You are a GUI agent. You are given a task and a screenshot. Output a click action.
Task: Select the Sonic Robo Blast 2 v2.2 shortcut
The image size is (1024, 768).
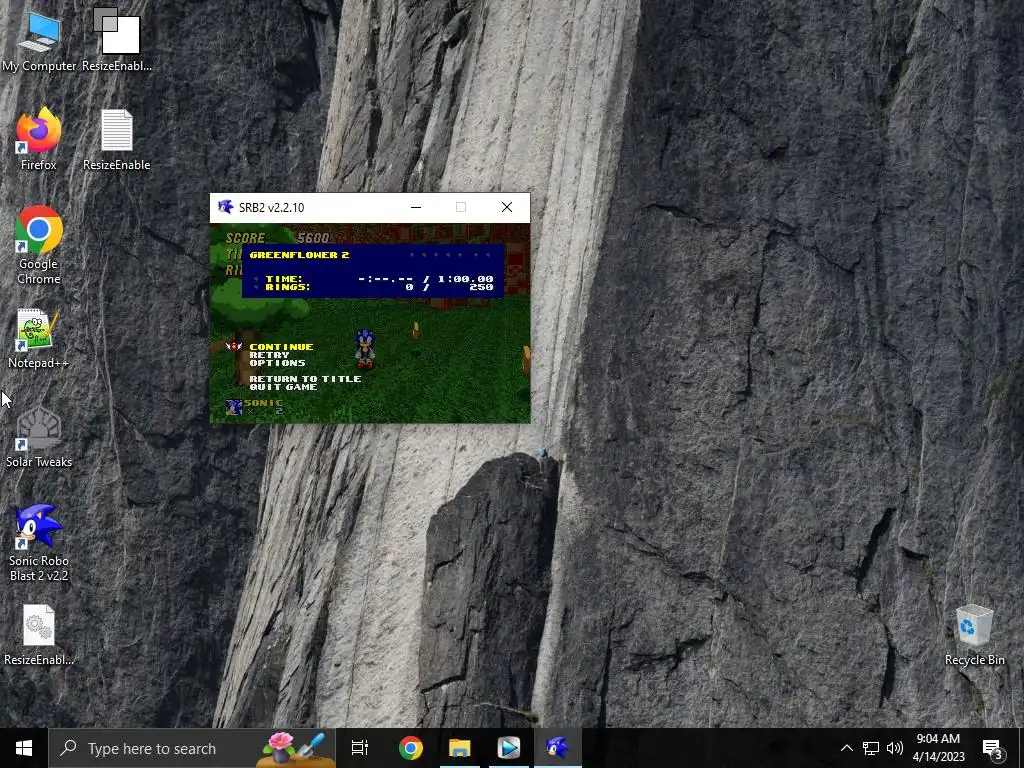(39, 543)
